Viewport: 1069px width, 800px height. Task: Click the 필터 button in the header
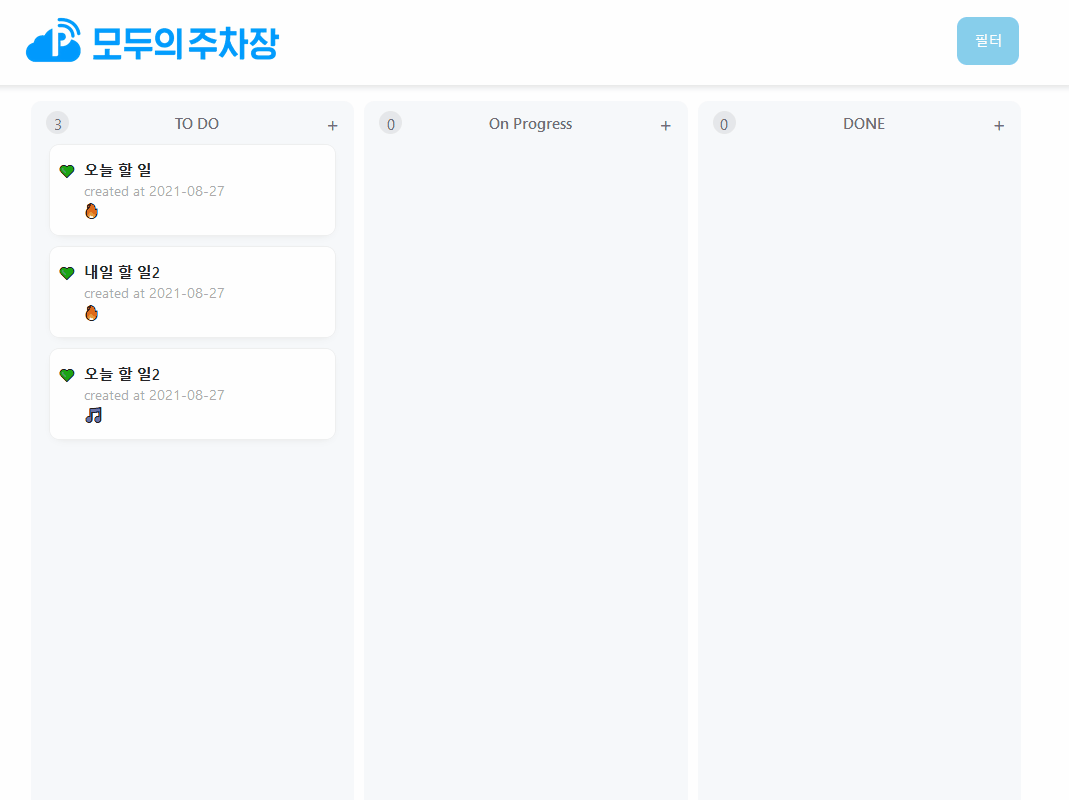pos(988,41)
